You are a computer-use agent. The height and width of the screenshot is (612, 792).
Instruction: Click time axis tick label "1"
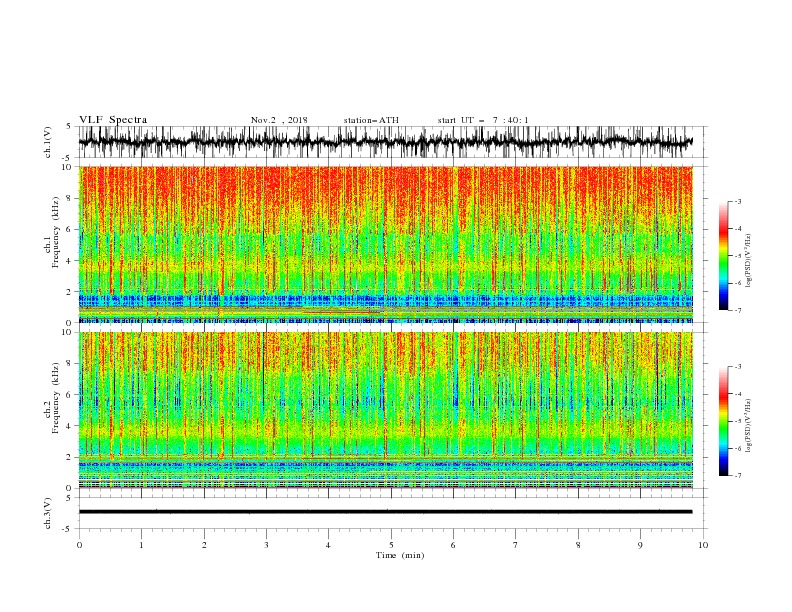(141, 545)
